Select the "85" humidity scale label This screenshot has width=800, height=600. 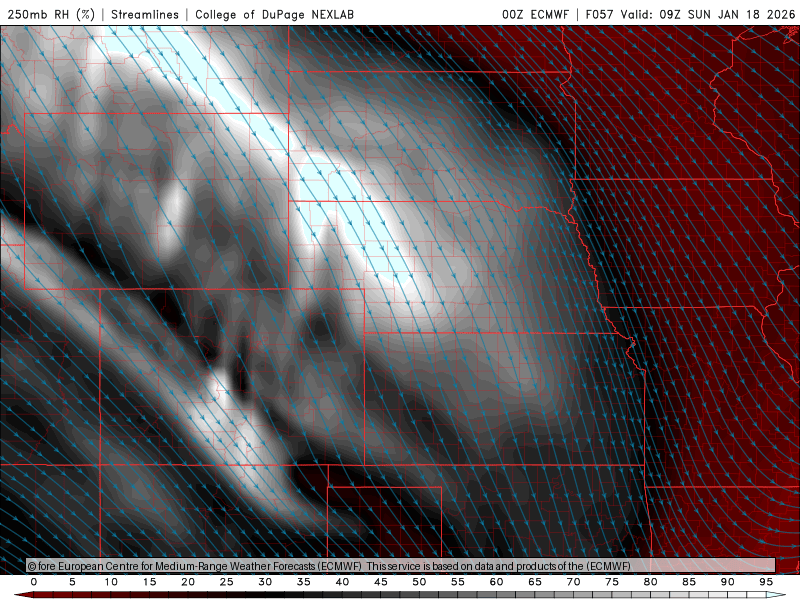(x=689, y=582)
